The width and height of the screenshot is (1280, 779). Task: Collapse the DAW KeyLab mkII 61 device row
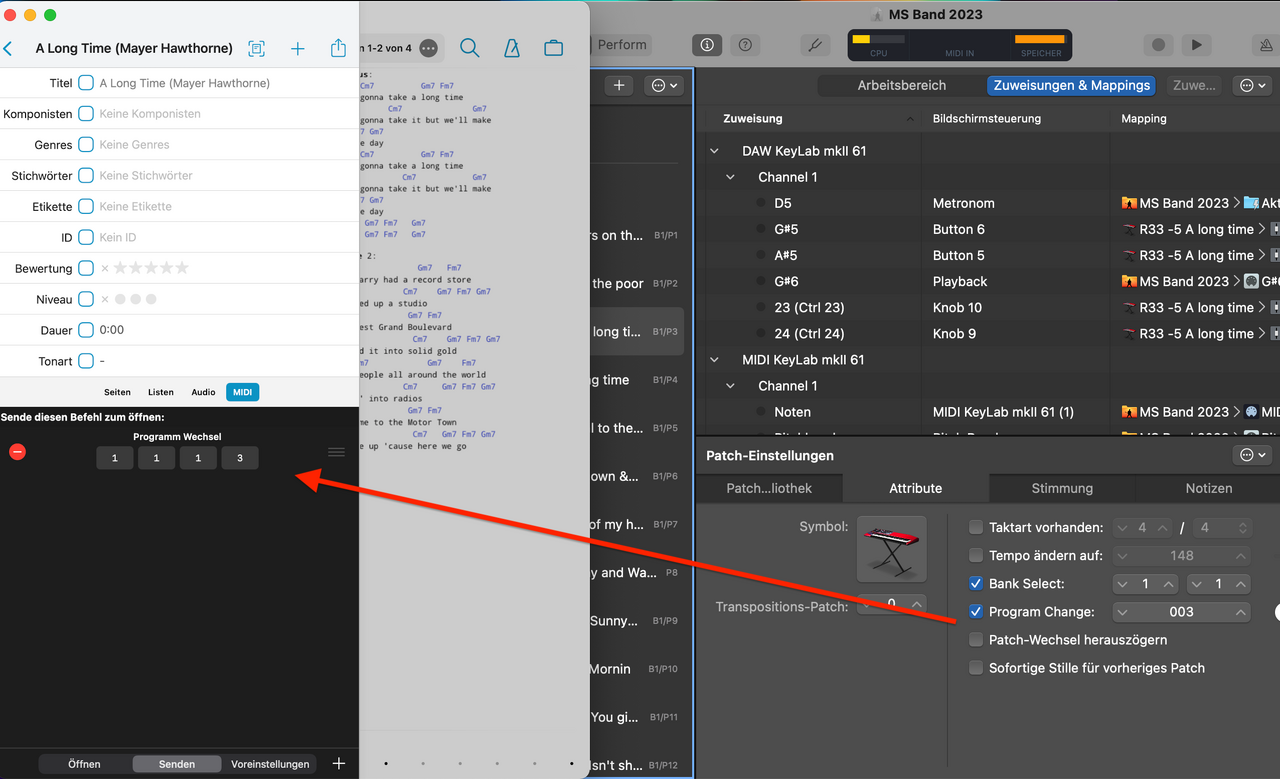(714, 151)
